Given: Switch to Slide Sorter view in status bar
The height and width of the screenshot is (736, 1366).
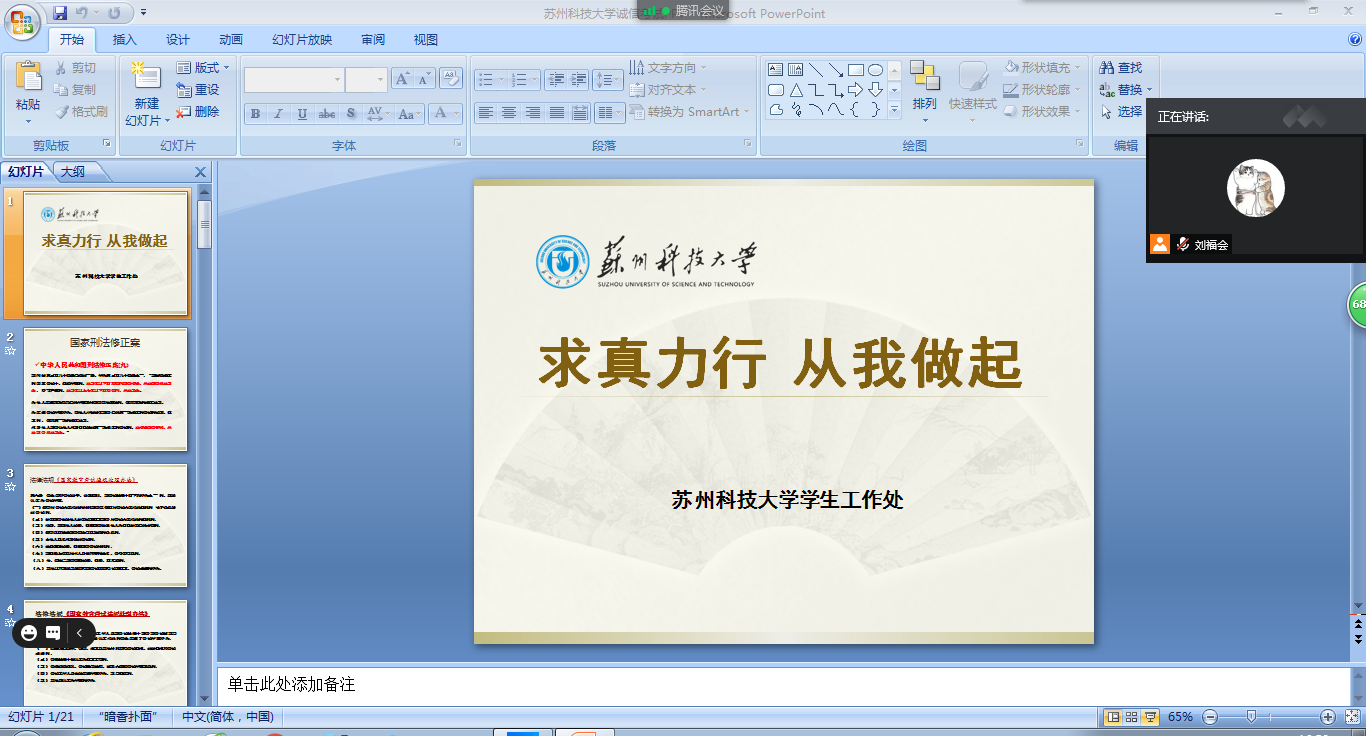Looking at the screenshot, I should (1131, 717).
